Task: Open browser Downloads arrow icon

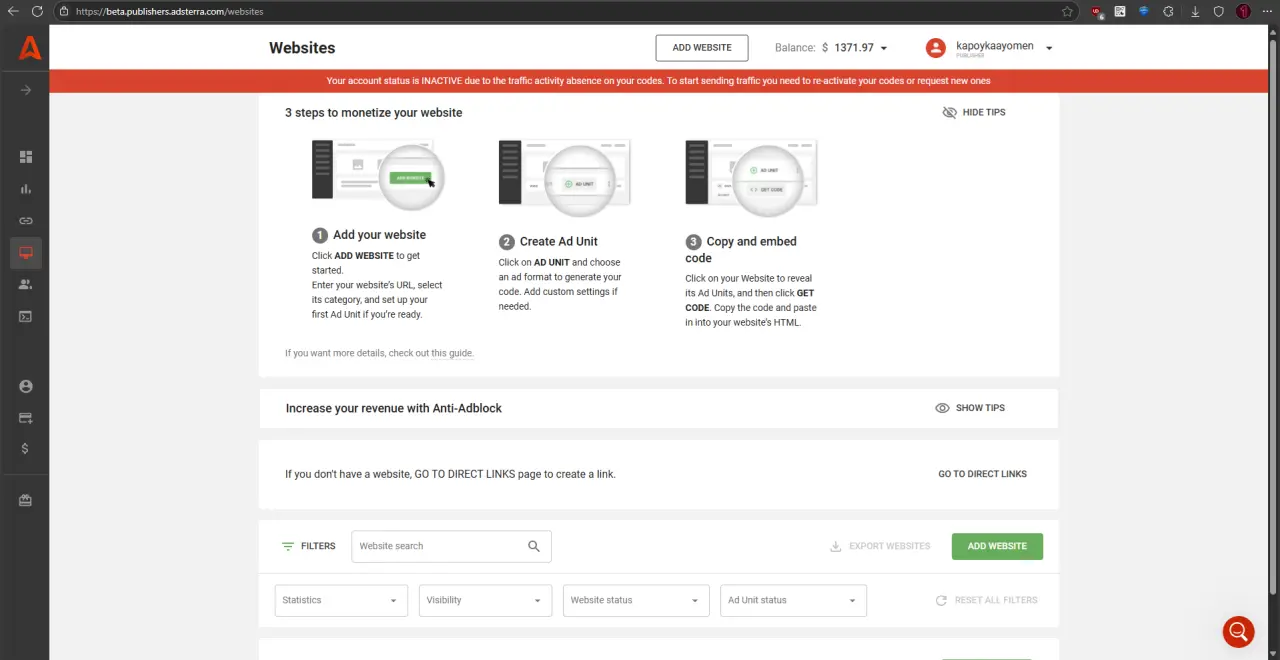Action: pos(1195,12)
